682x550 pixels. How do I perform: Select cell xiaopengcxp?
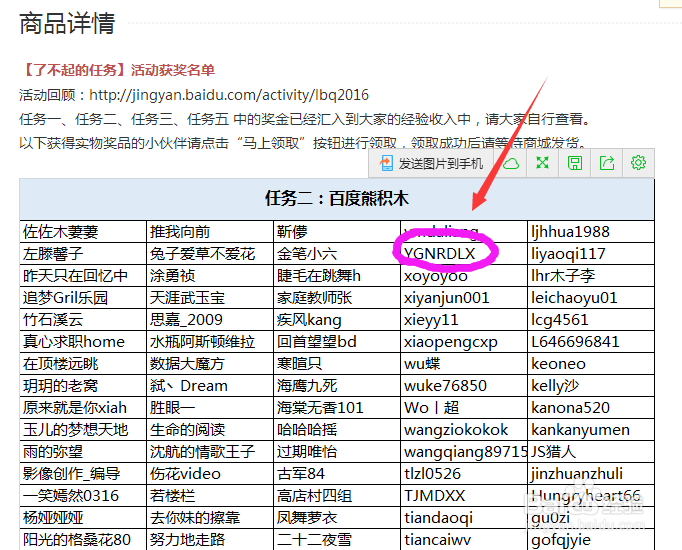pyautogui.click(x=464, y=342)
